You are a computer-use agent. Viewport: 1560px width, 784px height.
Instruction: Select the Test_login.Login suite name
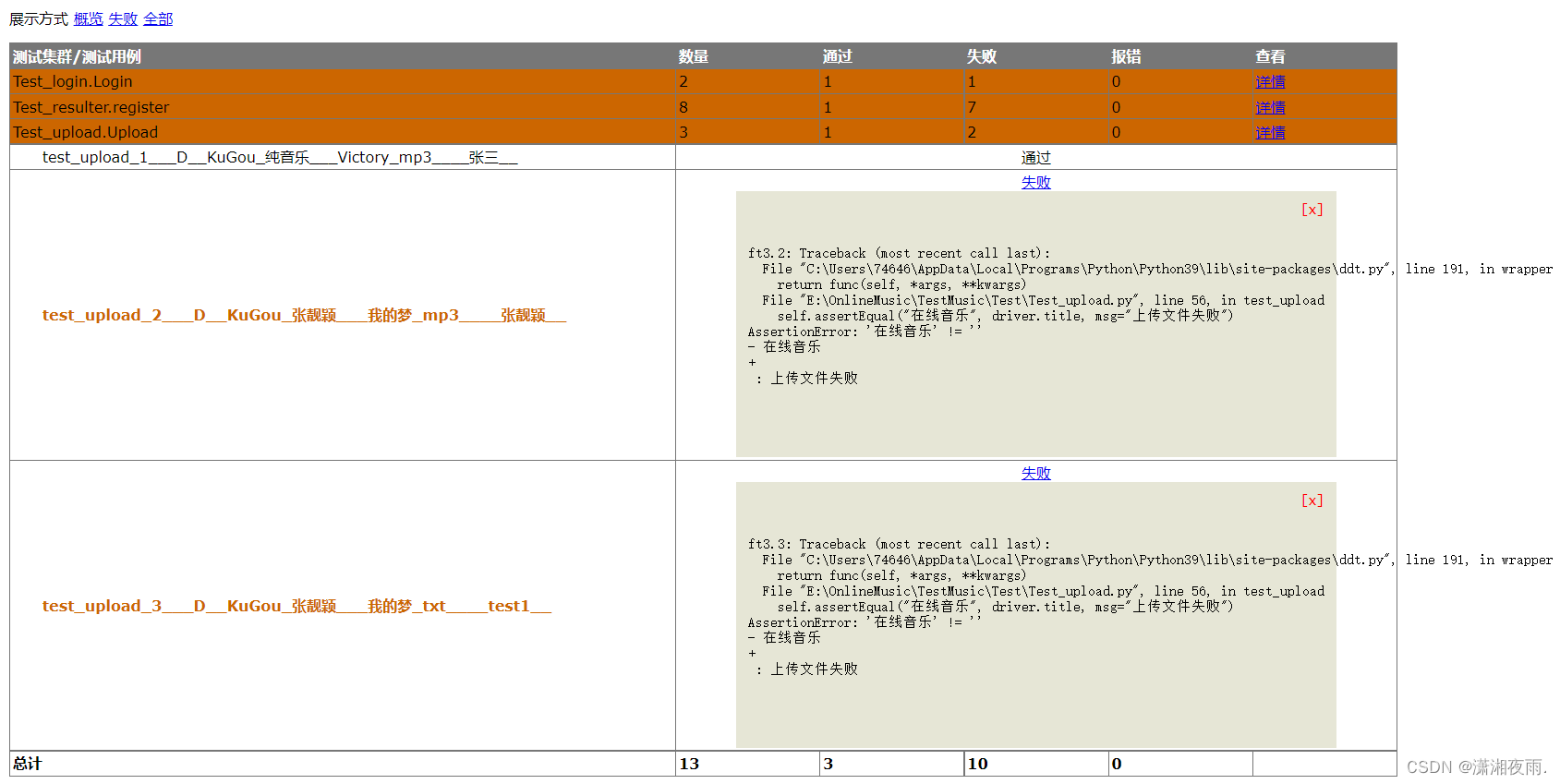coord(73,81)
